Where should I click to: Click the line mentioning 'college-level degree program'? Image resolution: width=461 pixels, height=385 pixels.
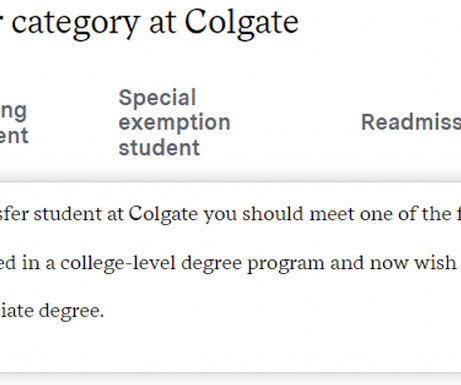click(230, 263)
